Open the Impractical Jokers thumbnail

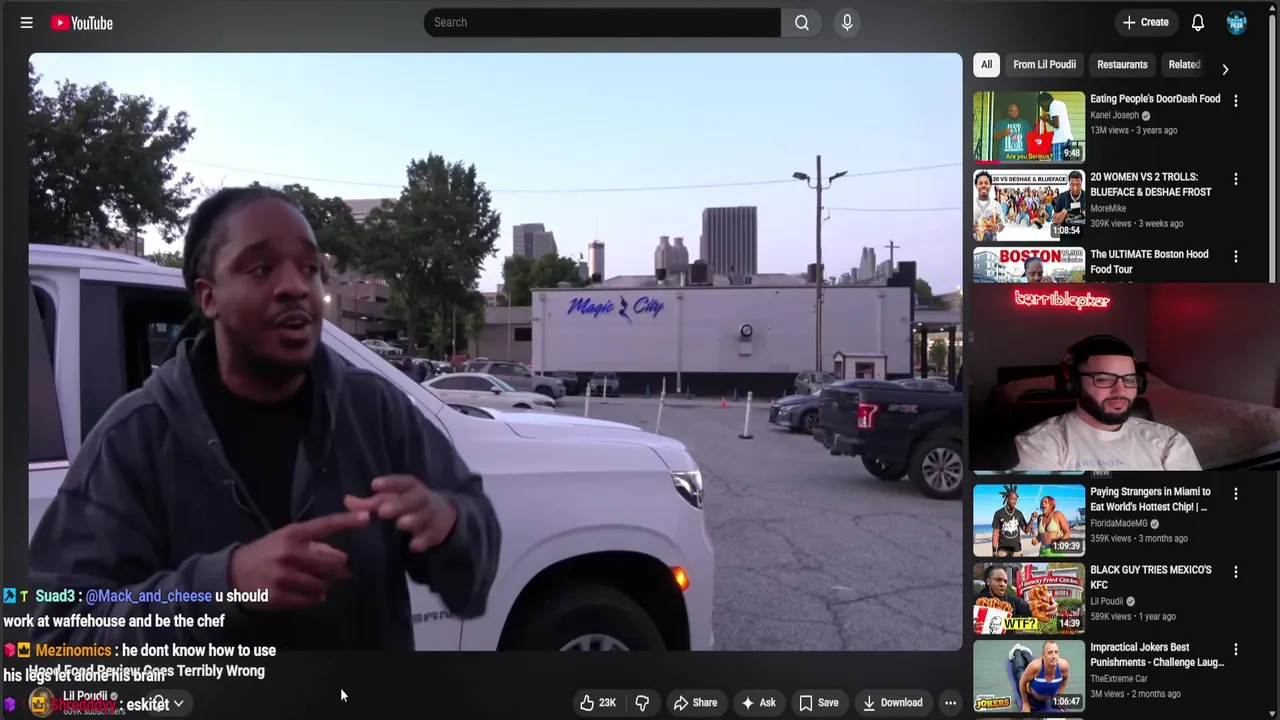(1029, 676)
